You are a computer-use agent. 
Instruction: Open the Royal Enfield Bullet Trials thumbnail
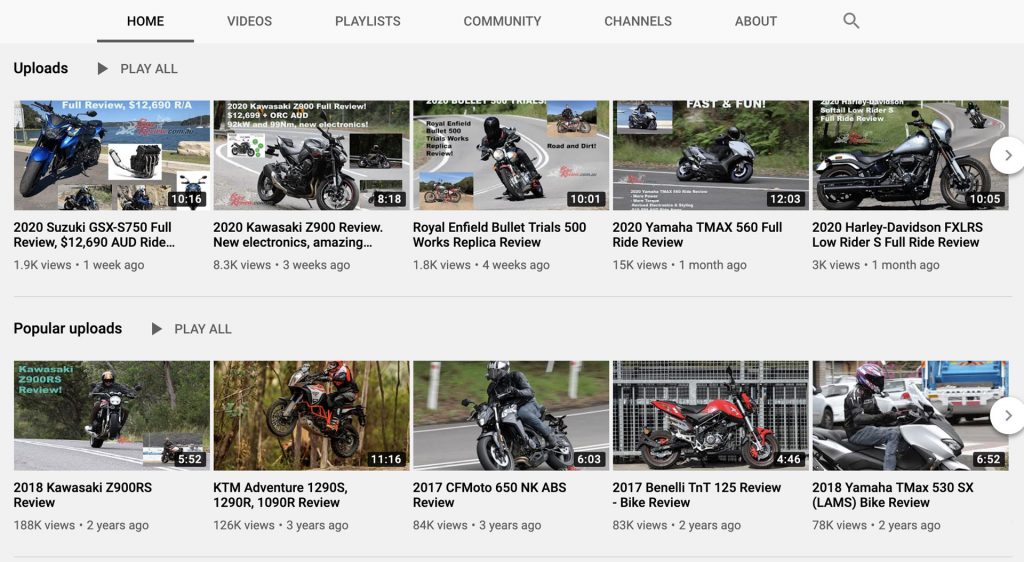[511, 155]
